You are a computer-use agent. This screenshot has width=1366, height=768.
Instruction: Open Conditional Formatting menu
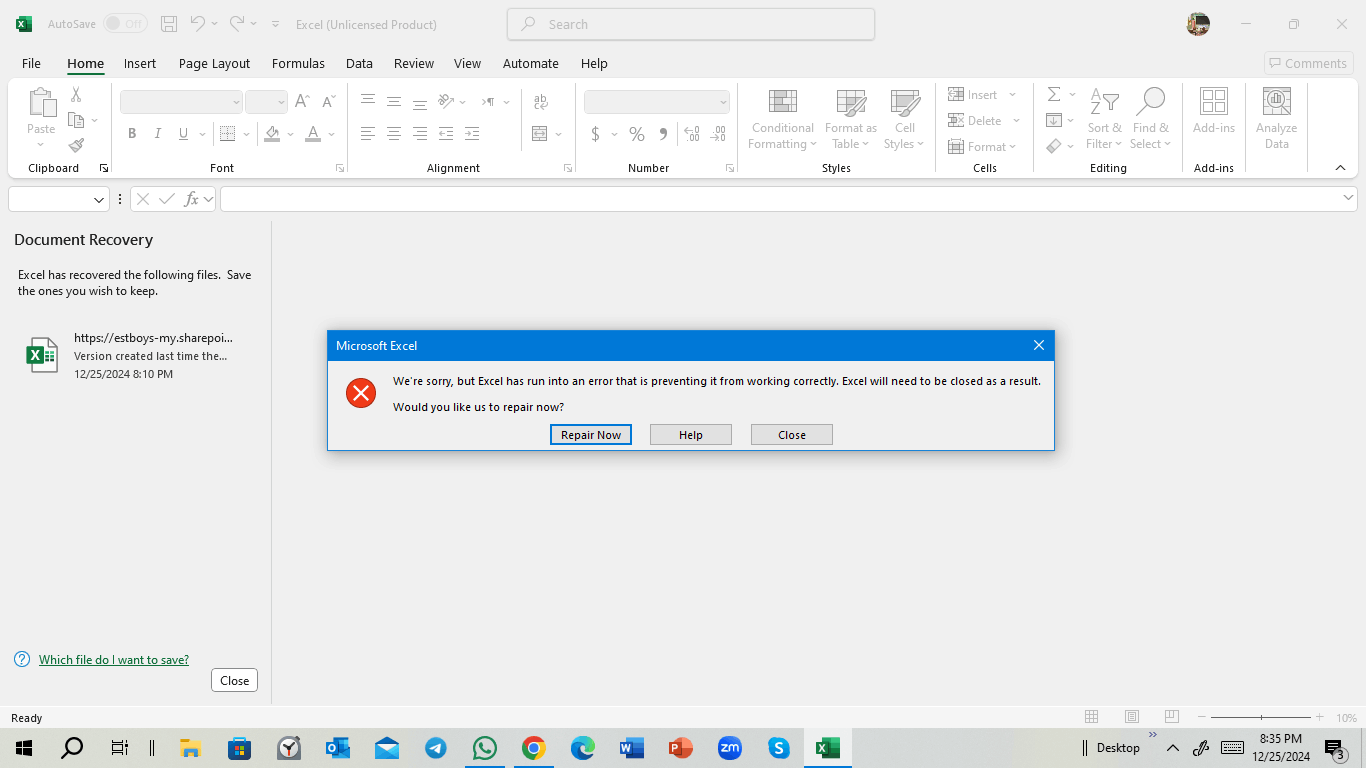coord(782,120)
